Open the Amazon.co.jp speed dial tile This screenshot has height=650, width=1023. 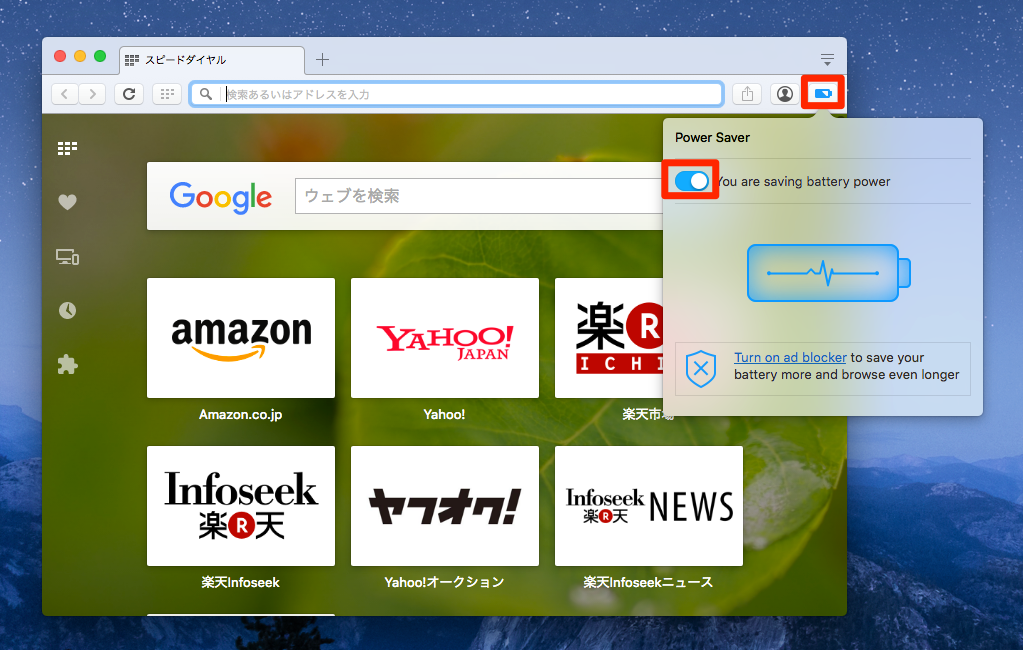point(241,338)
